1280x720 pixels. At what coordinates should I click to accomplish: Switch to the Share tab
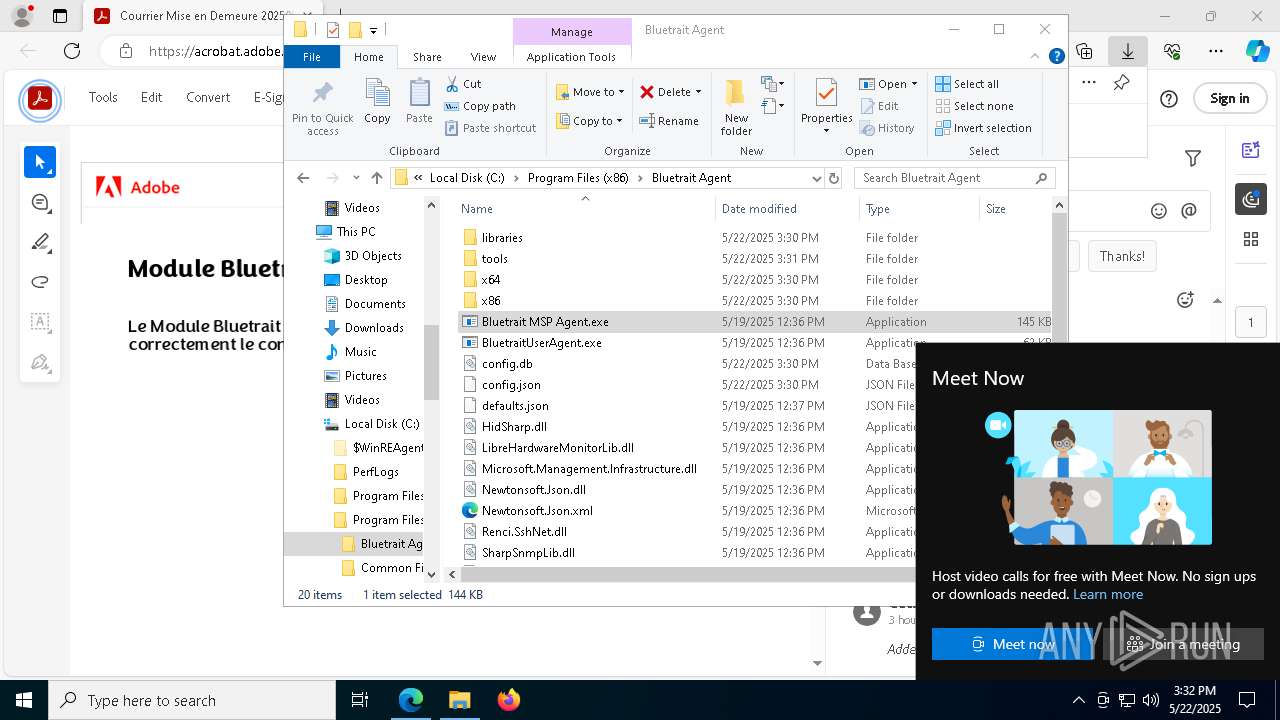click(x=427, y=57)
